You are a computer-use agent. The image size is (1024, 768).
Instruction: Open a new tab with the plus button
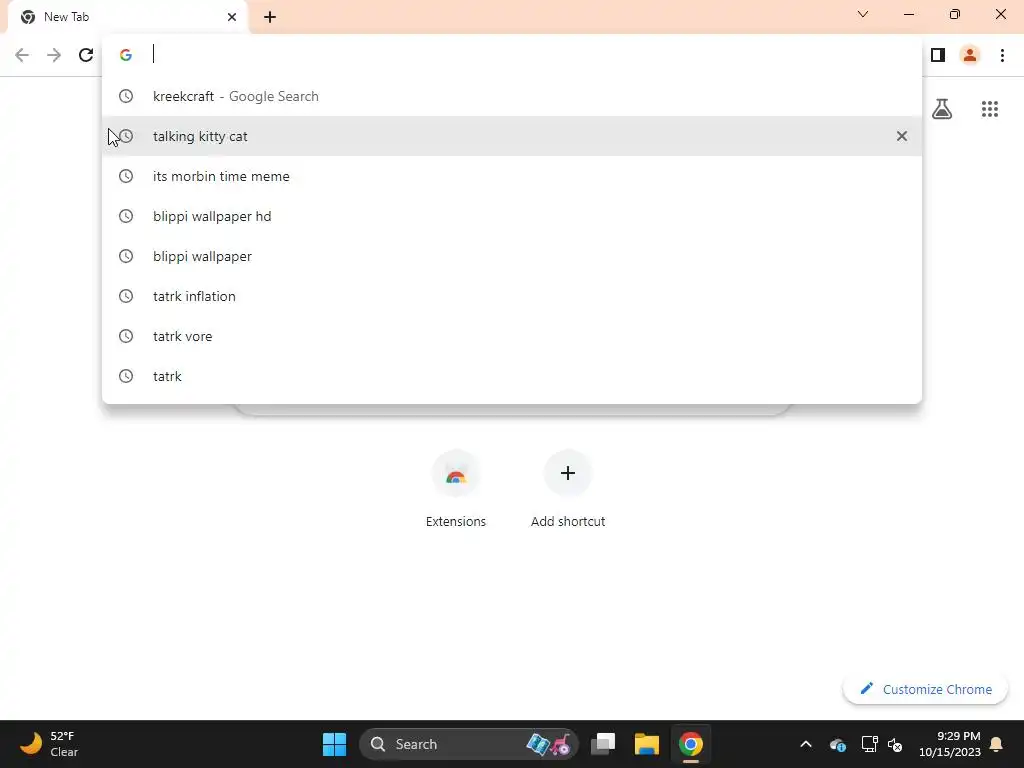click(270, 17)
